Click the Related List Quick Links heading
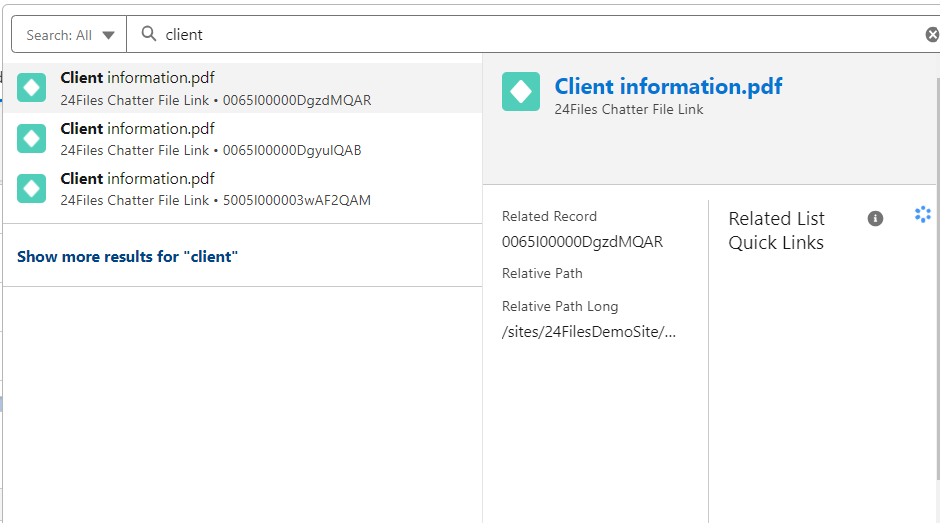 click(x=776, y=230)
